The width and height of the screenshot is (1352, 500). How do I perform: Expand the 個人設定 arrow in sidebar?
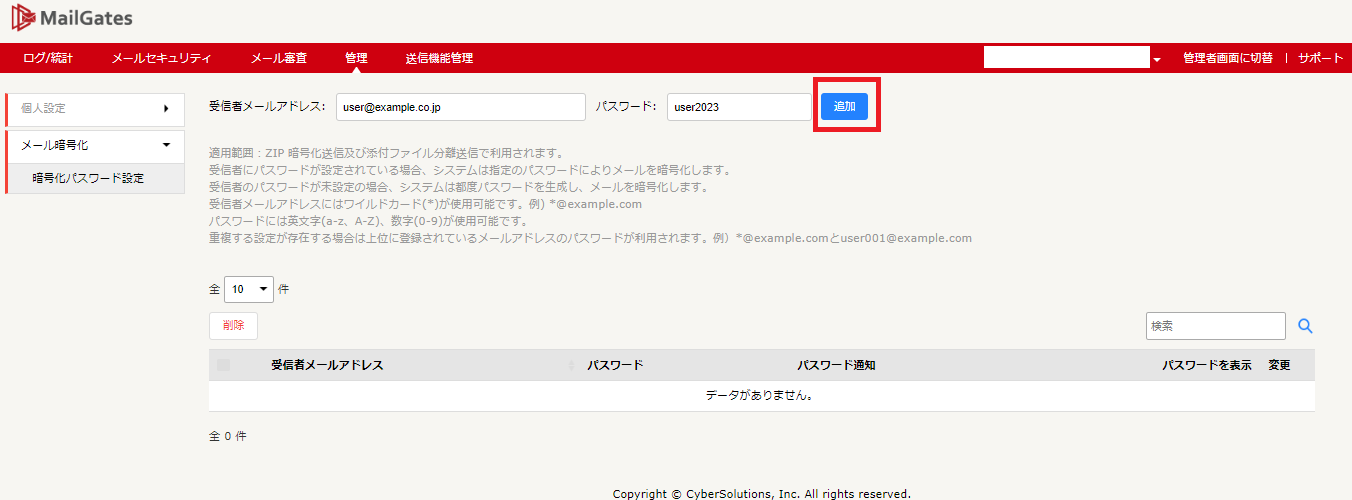pyautogui.click(x=166, y=108)
